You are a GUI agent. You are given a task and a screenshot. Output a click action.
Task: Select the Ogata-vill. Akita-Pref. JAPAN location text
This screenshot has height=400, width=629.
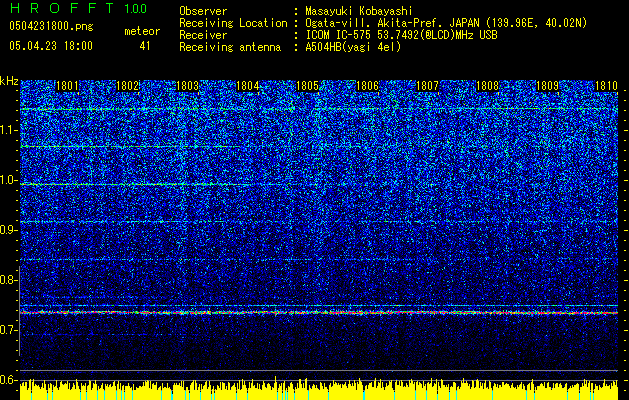pyautogui.click(x=446, y=23)
